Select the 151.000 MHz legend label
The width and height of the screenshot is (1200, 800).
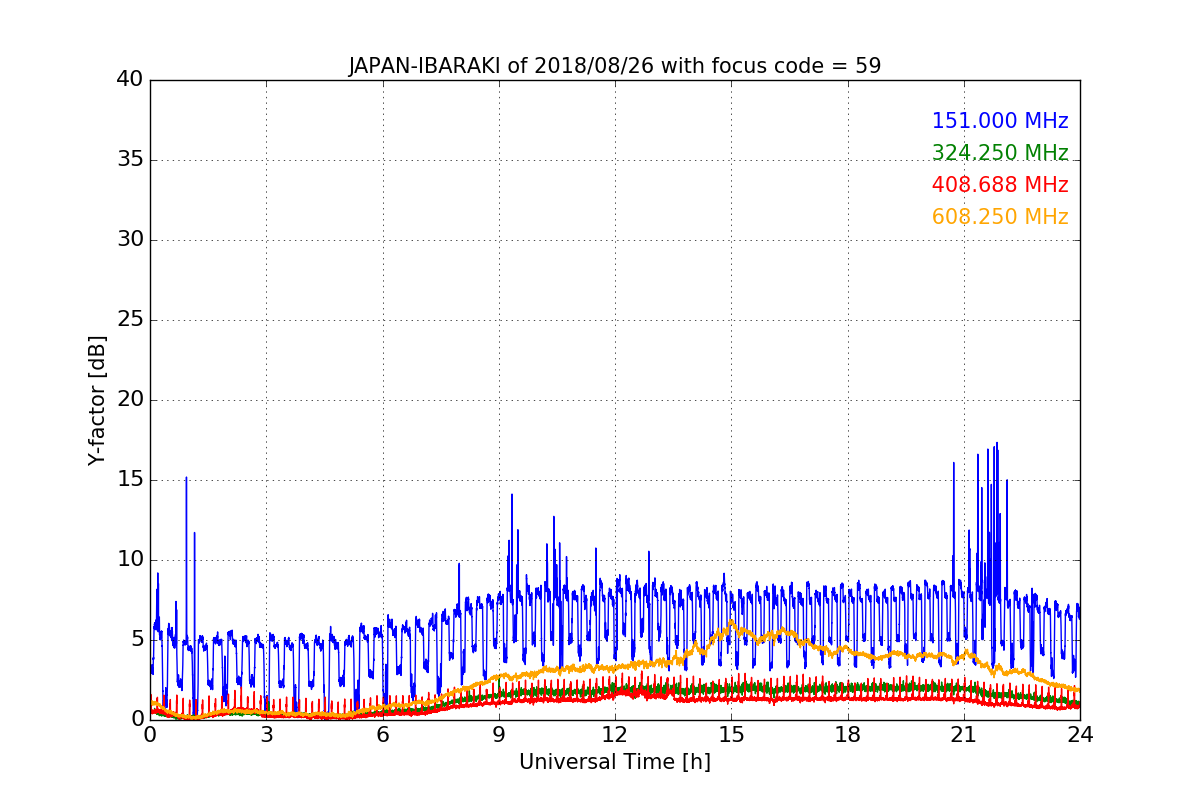pos(1000,121)
